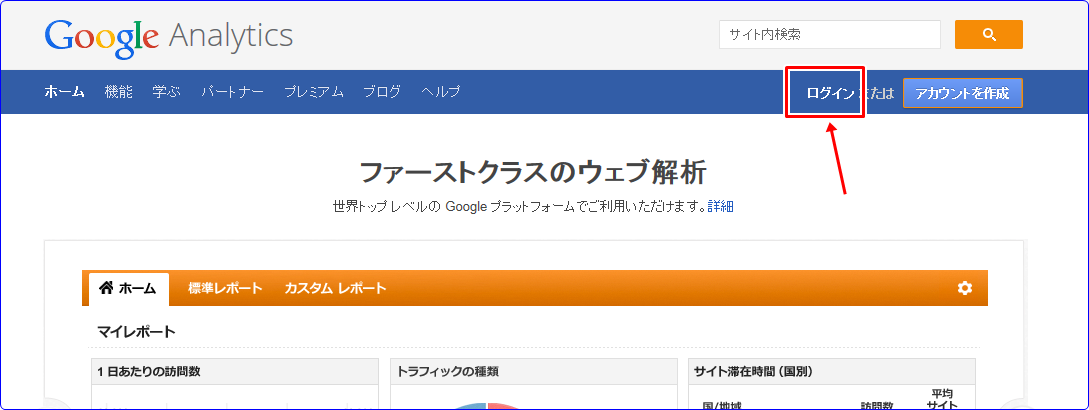
Task: Switch to the カスタム レポート tab
Action: [x=335, y=288]
